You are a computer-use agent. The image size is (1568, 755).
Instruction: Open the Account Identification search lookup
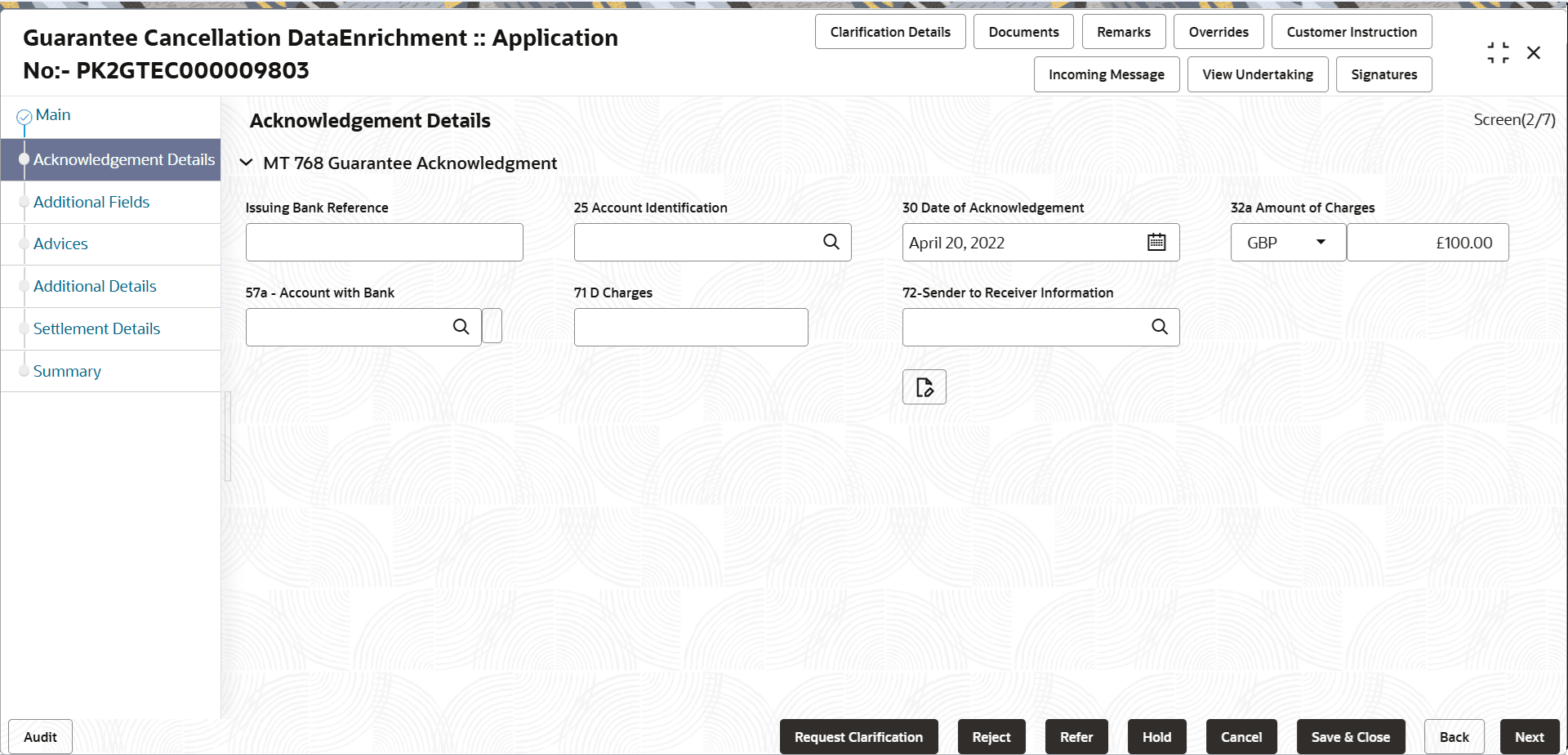831,242
